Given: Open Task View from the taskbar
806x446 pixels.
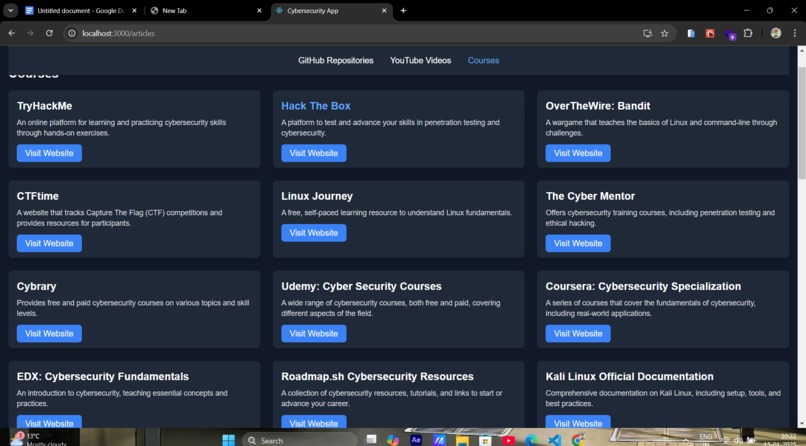Looking at the screenshot, I should (x=371, y=440).
